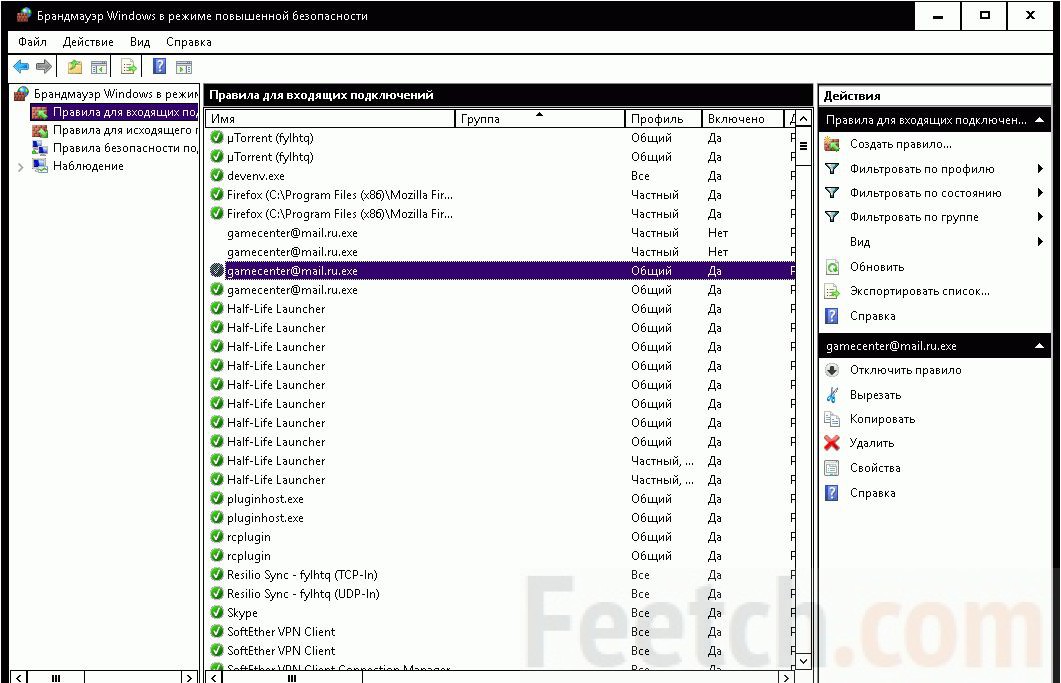Click the Создать правило icon in Actions

[832, 144]
